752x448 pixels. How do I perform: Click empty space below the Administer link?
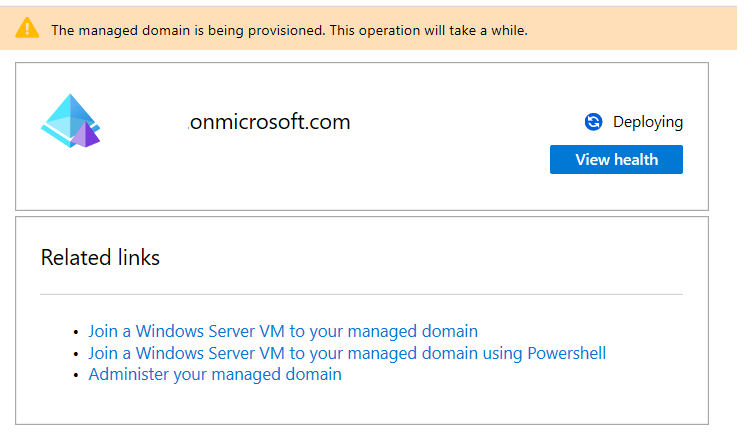pos(360,405)
